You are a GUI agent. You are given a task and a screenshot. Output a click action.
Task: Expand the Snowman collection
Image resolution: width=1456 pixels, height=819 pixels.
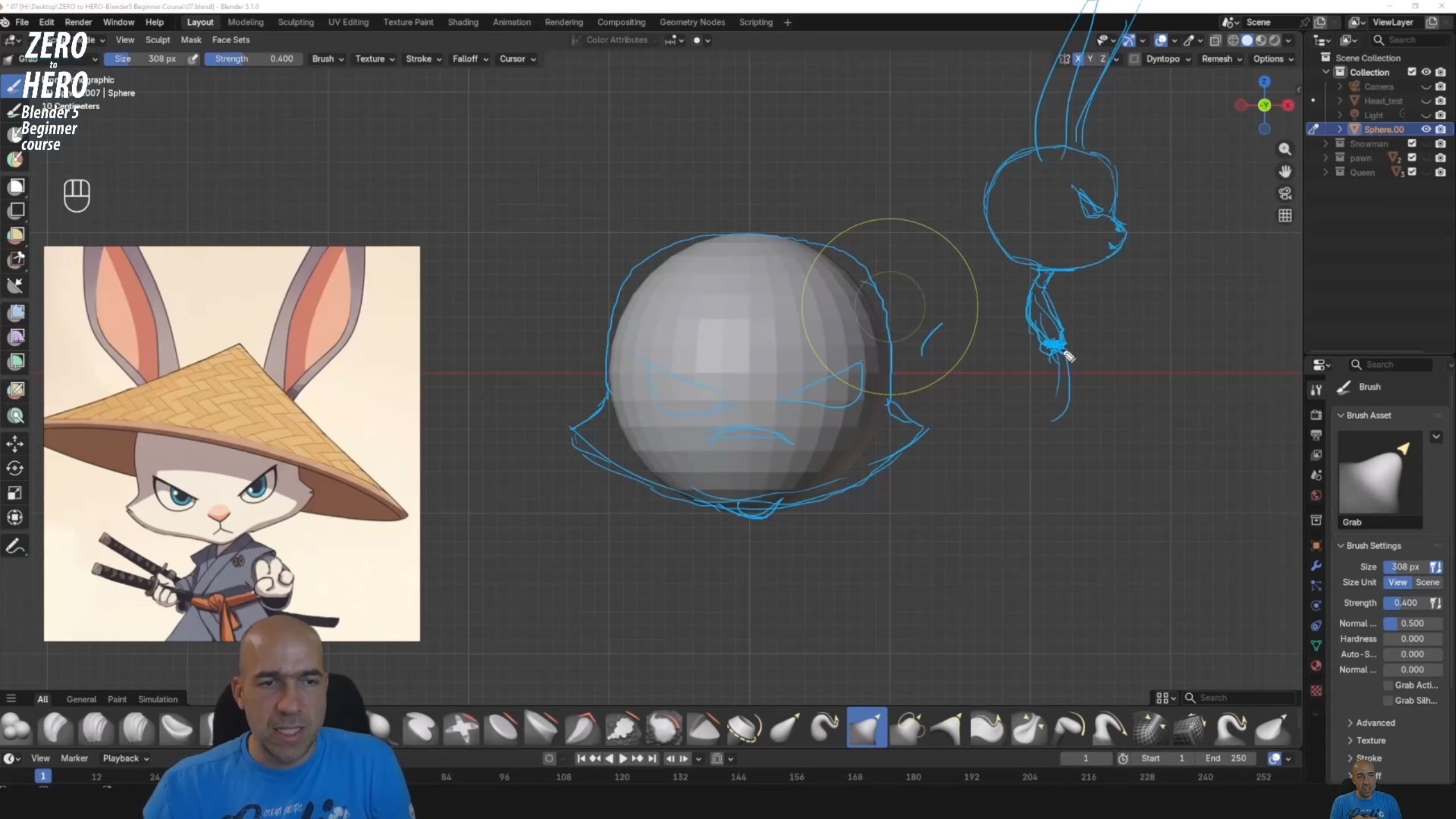click(1326, 143)
